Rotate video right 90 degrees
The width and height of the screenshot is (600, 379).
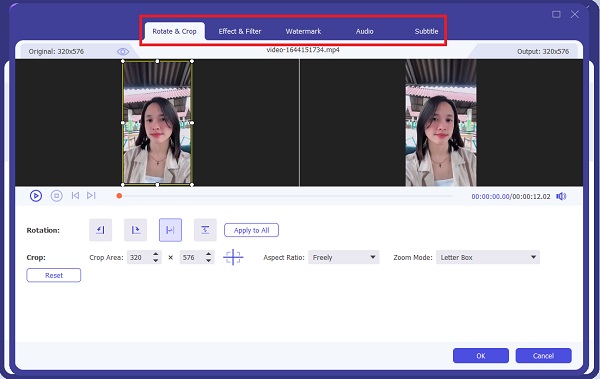coord(135,230)
